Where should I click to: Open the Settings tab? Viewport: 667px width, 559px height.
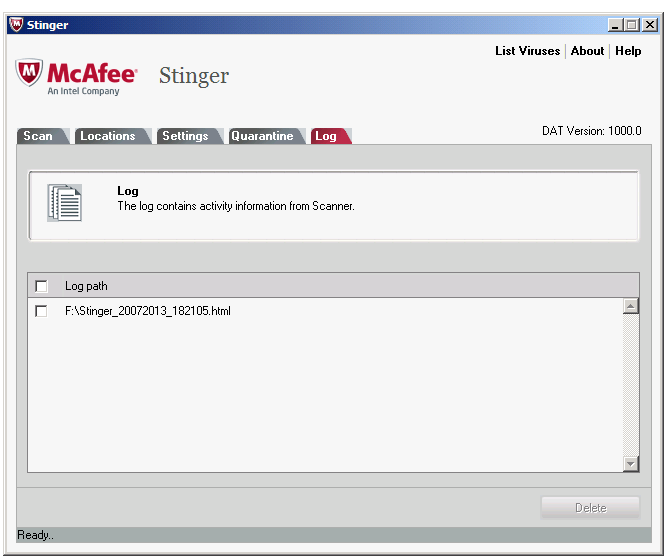pos(189,136)
